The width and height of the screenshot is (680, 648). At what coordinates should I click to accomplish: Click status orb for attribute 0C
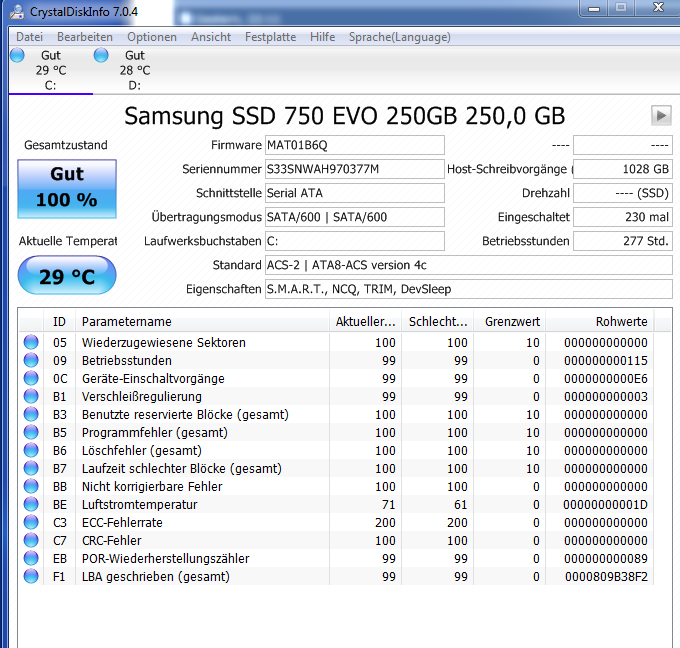coord(31,378)
